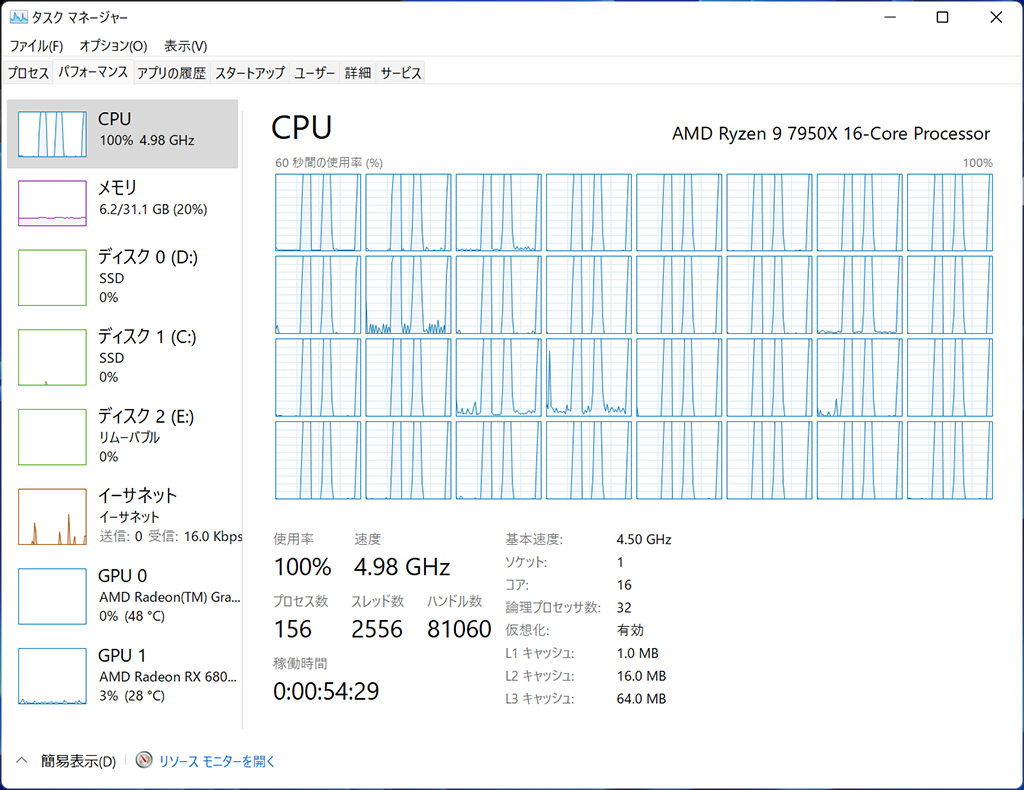Click the uptime value 0:00:54:29
1024x790 pixels.
click(x=326, y=691)
